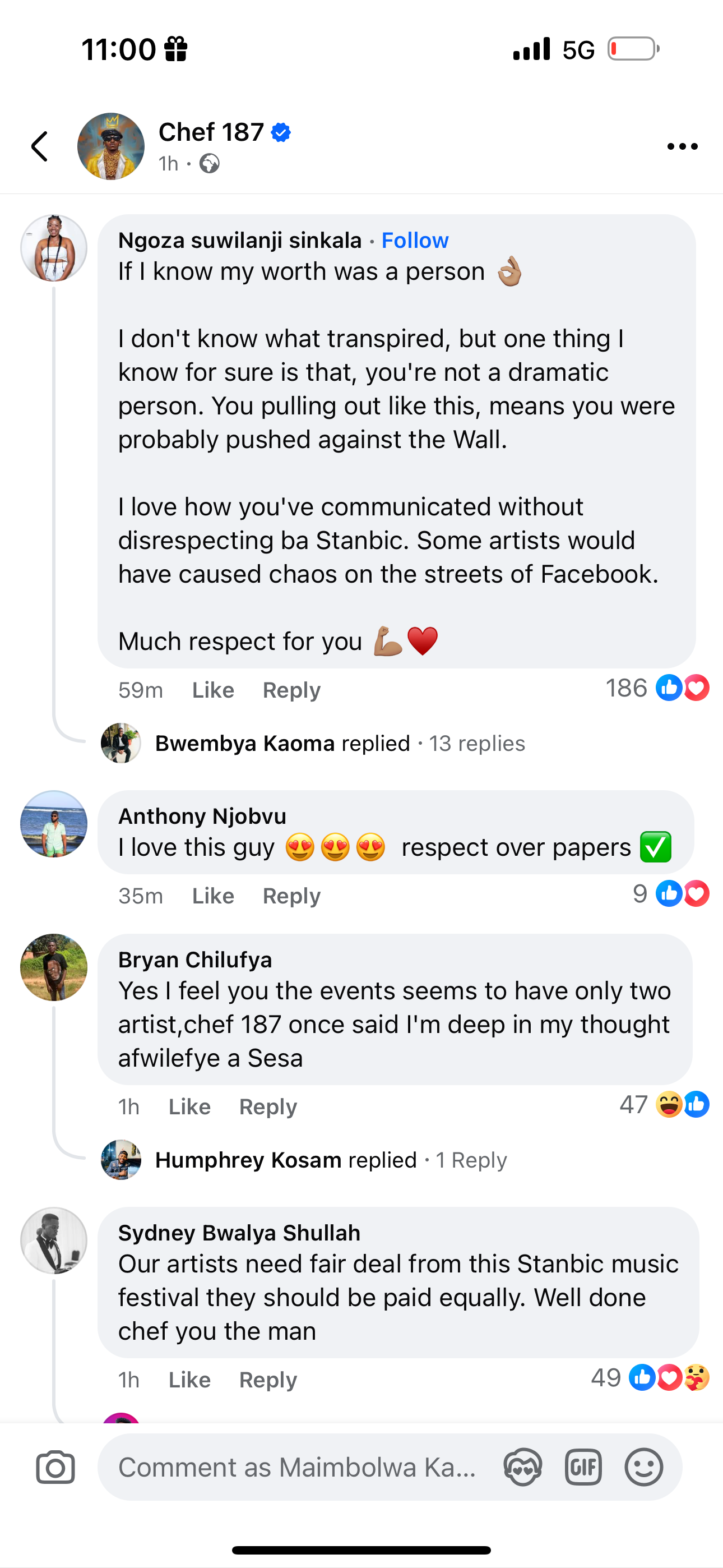Like Ngoza suwilanji sinkala's comment
The height and width of the screenshot is (1568, 723).
point(213,690)
